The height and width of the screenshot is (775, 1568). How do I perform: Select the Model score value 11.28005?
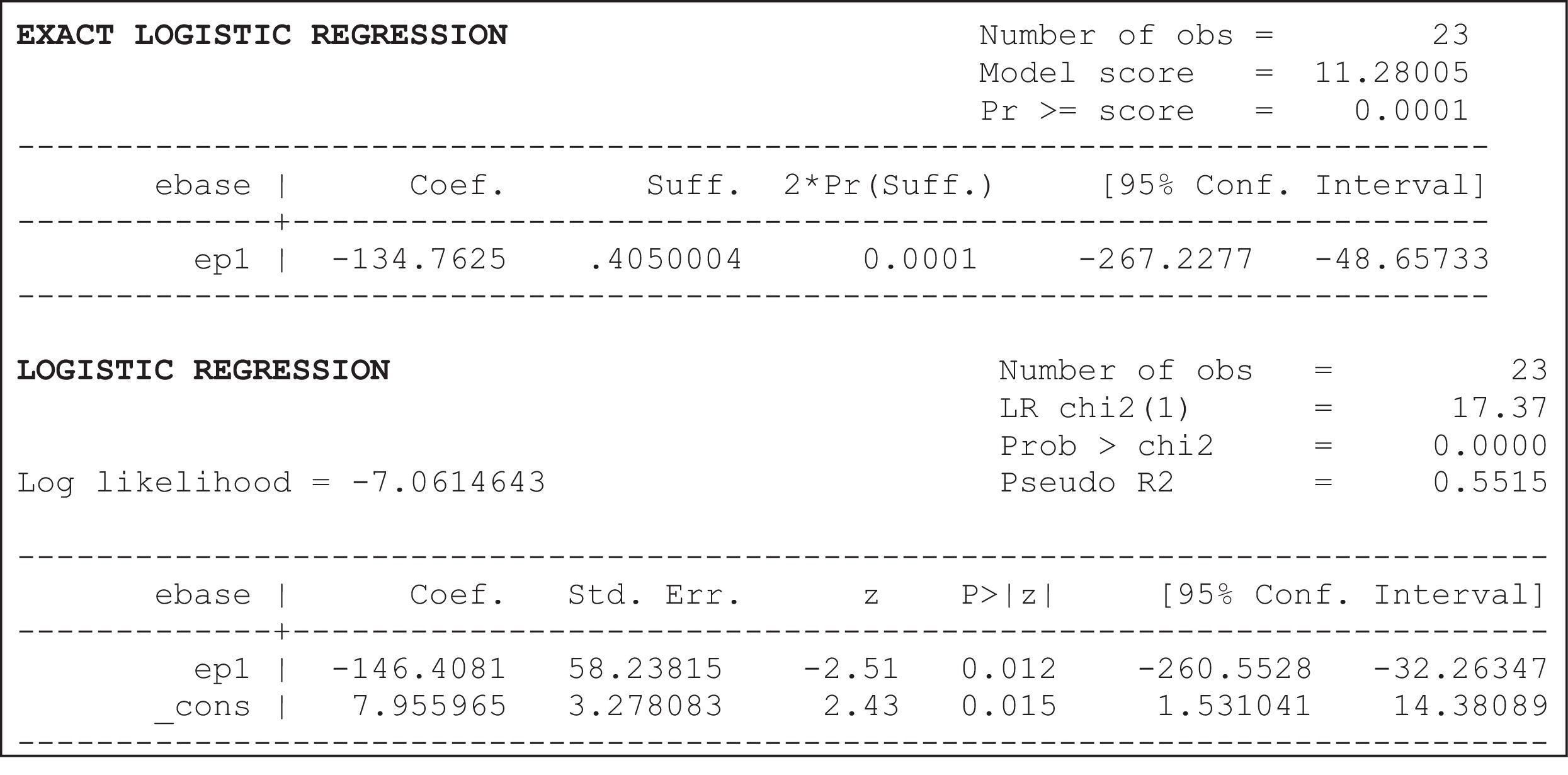(x=1392, y=73)
